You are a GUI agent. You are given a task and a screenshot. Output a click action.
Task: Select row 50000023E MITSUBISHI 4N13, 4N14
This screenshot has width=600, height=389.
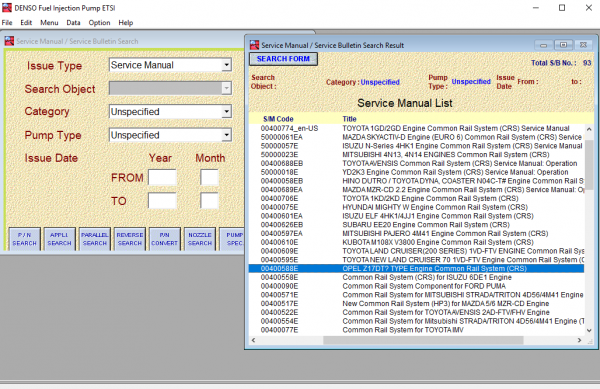tap(416, 155)
